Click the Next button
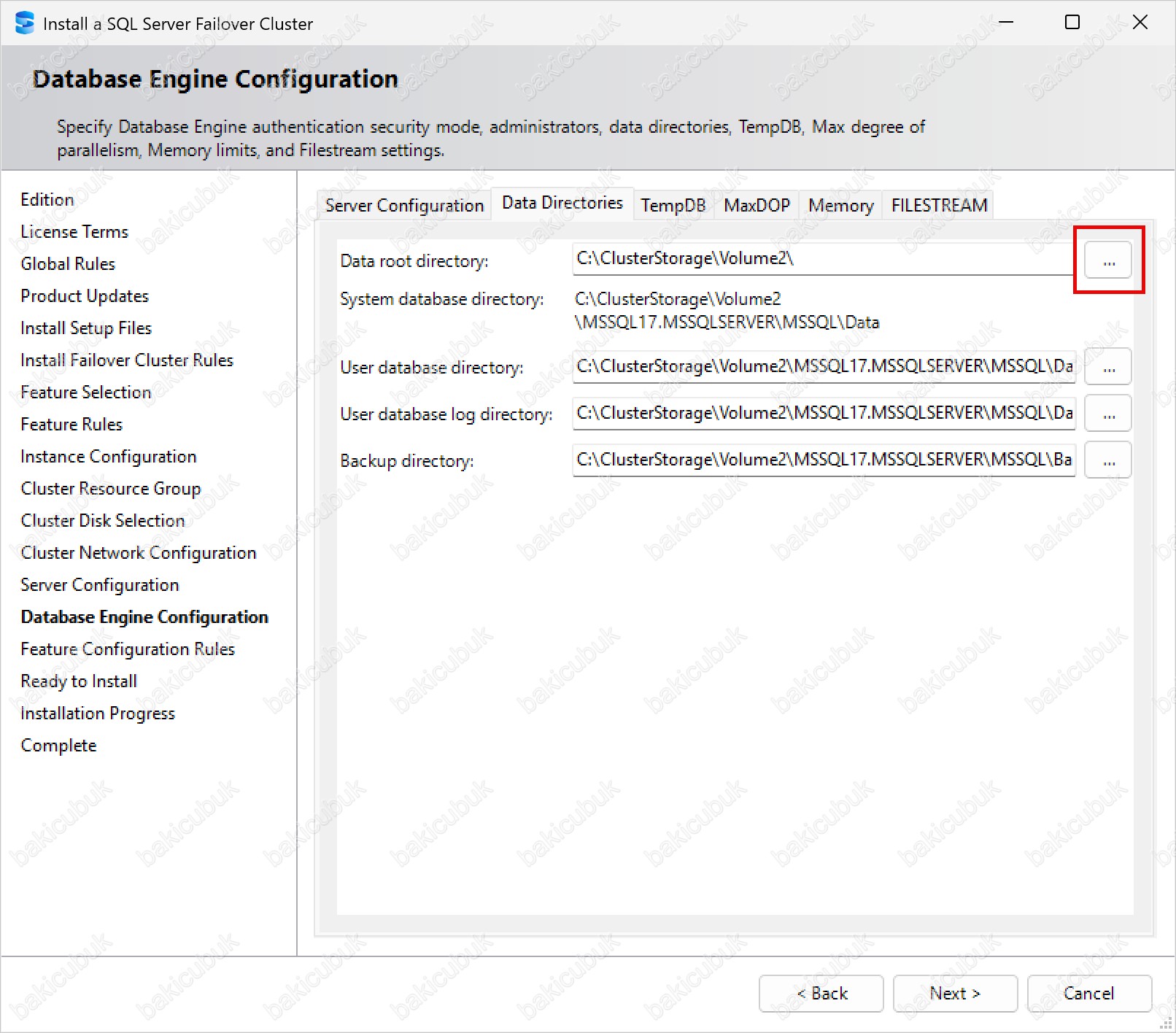The height and width of the screenshot is (1033, 1176). [955, 993]
